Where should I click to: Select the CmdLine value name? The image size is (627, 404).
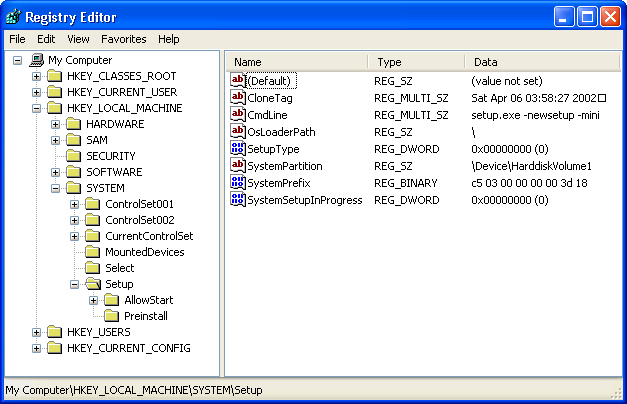point(267,115)
